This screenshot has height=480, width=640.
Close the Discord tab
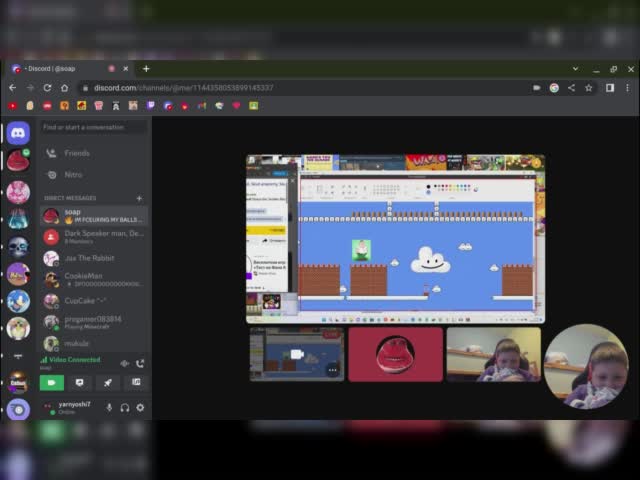coord(126,69)
